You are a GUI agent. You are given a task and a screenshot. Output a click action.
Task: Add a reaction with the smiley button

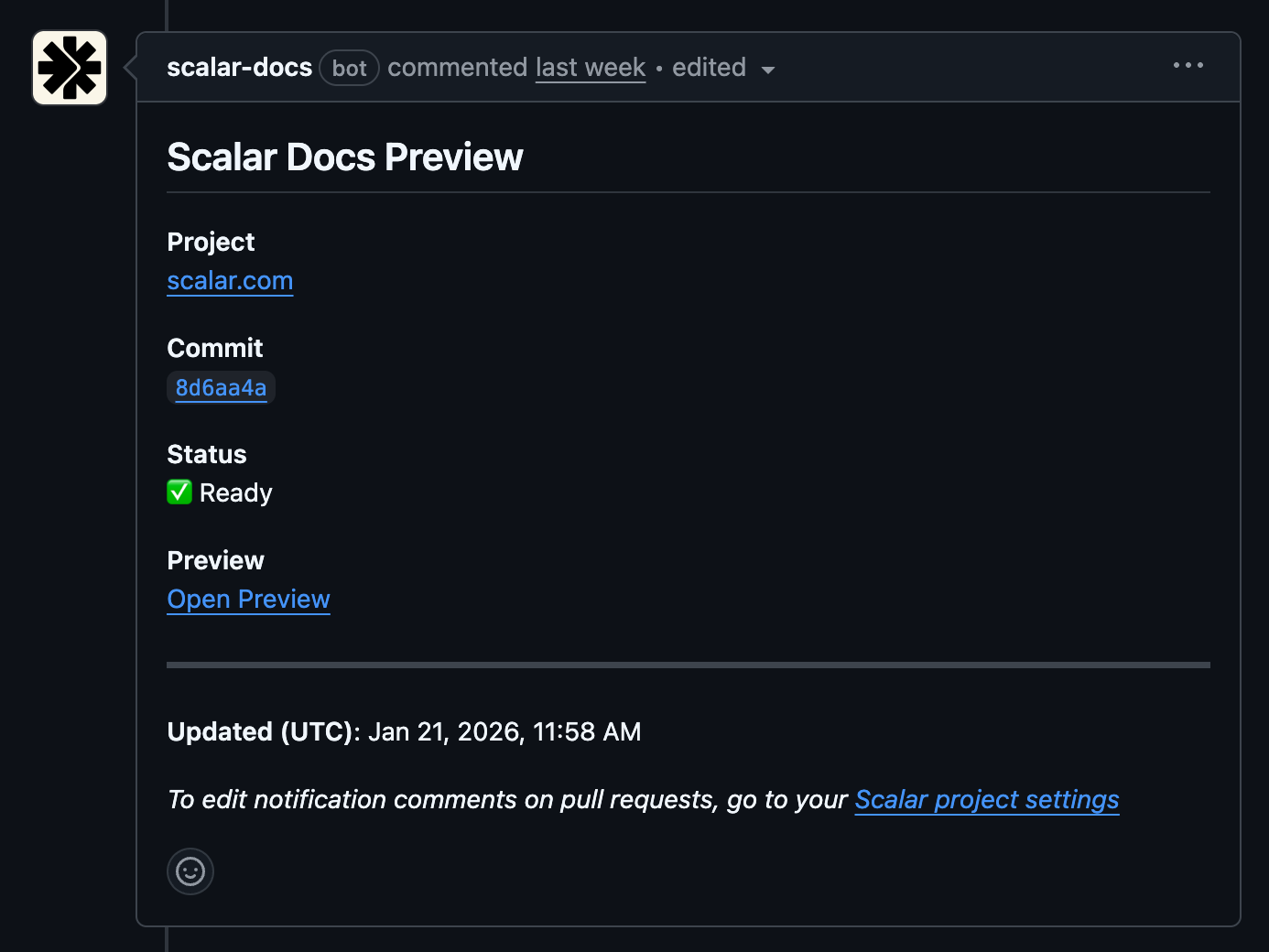[190, 871]
